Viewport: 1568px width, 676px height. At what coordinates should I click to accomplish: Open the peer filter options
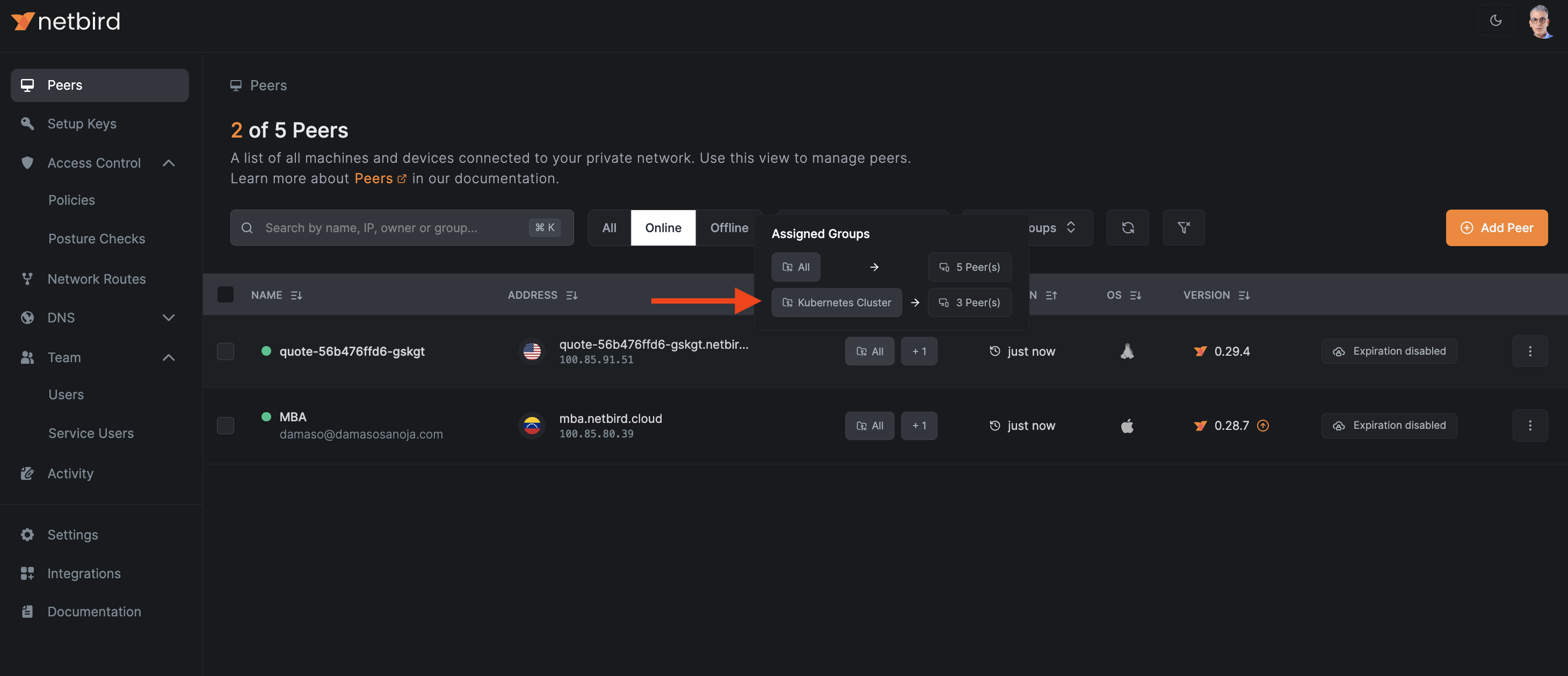click(1184, 227)
